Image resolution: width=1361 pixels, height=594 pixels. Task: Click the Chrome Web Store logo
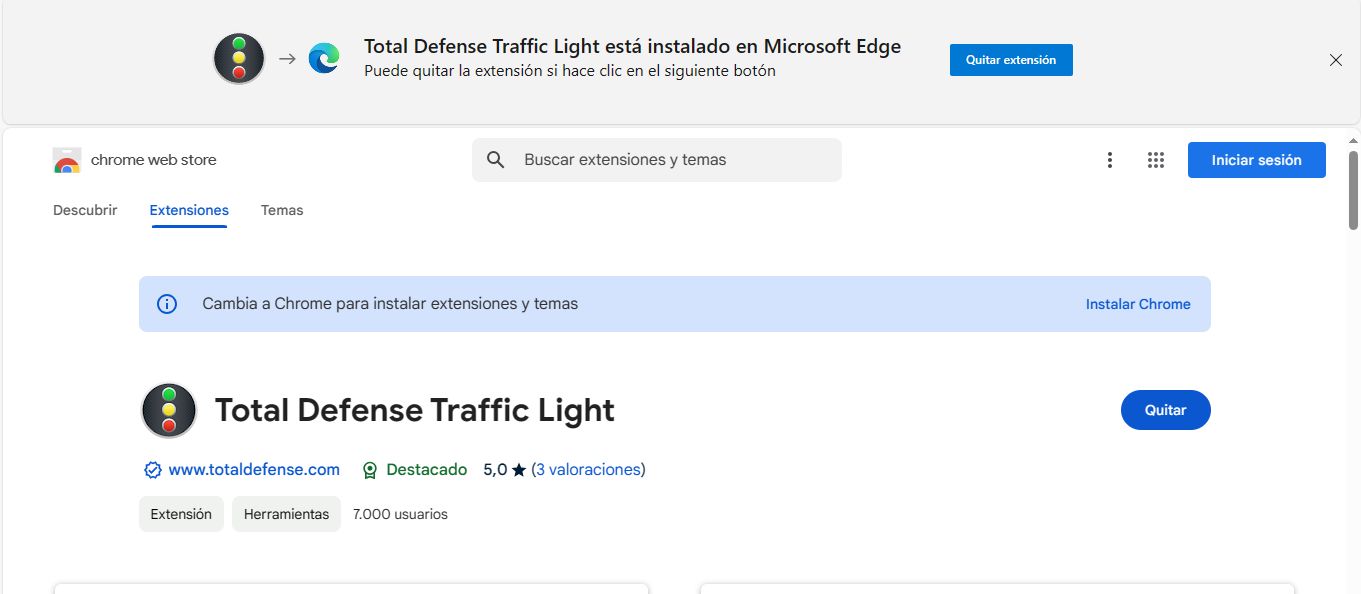67,160
